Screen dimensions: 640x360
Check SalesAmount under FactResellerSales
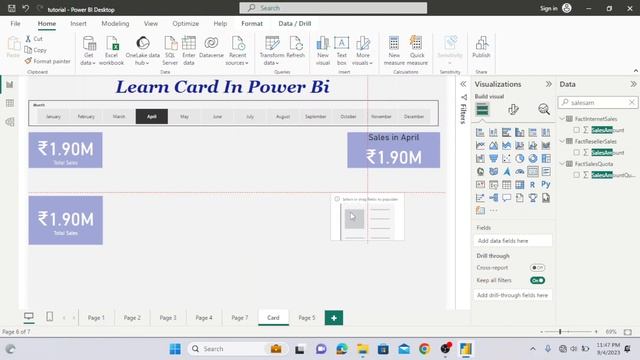(576, 152)
